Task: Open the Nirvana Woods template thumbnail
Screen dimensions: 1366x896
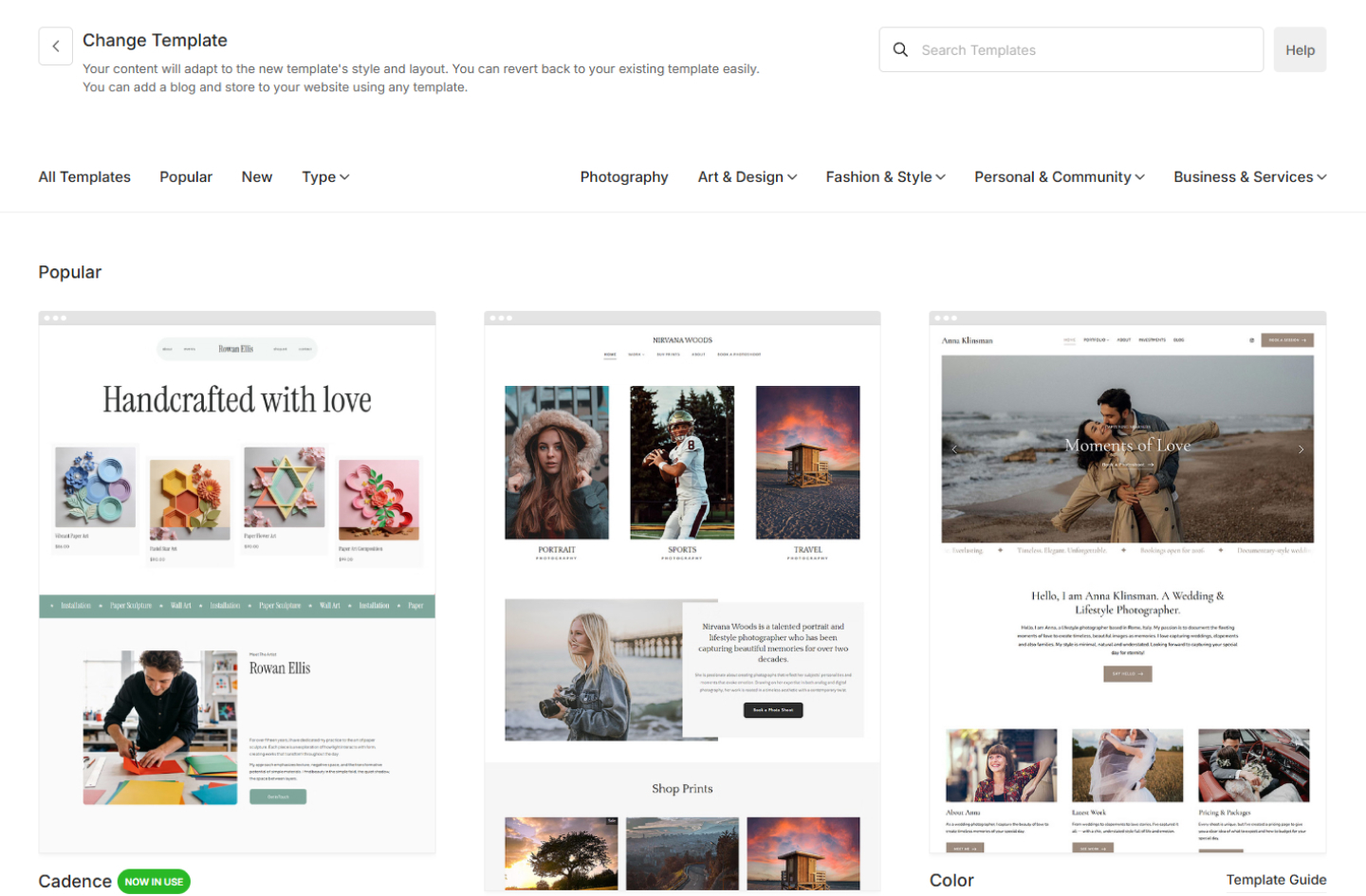Action: [x=682, y=601]
